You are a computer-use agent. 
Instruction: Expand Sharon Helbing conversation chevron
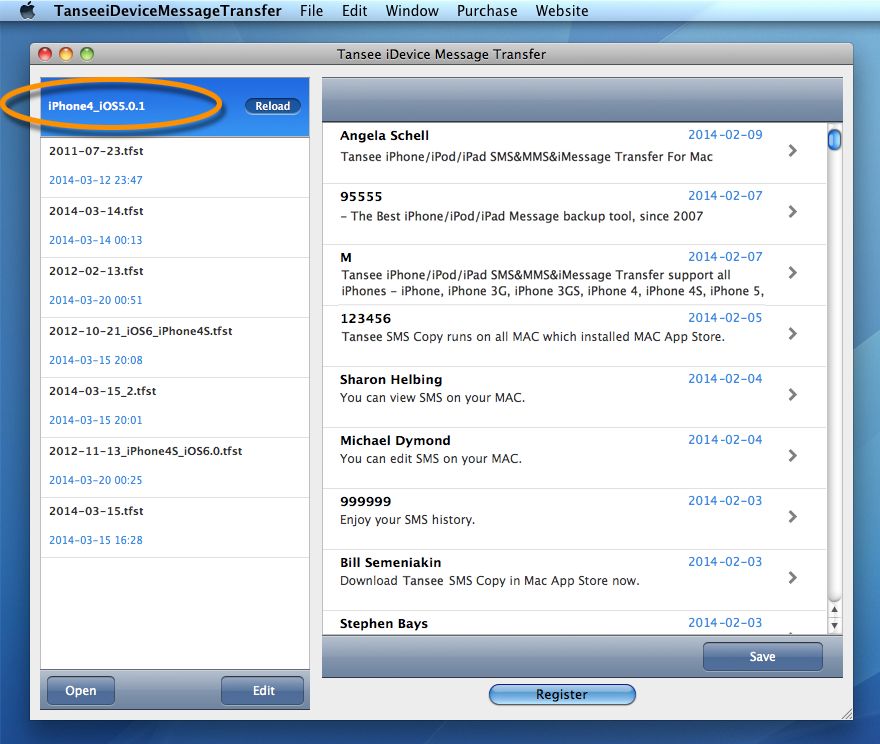[x=792, y=394]
